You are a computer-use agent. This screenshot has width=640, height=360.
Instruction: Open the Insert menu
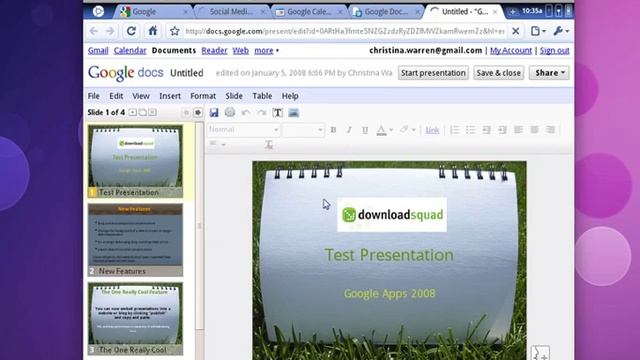click(170, 96)
